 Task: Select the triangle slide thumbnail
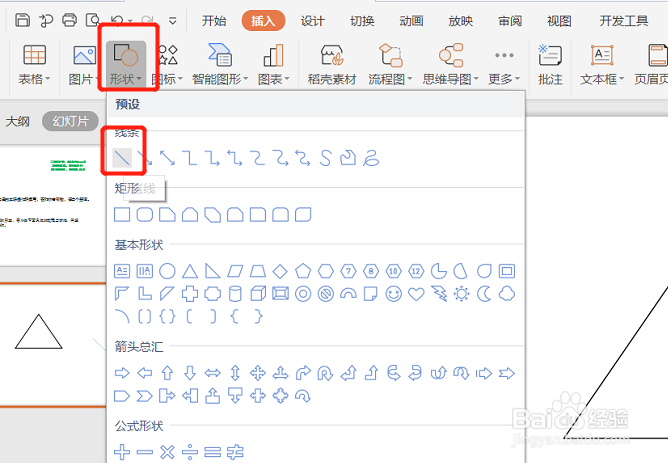[53, 345]
